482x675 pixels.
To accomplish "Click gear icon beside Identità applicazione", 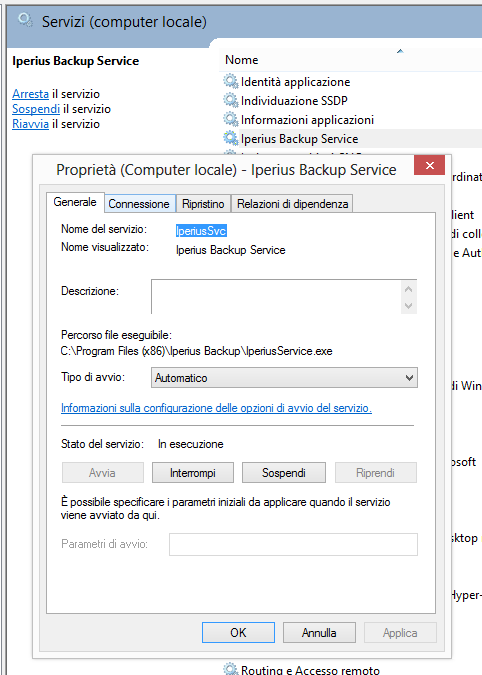I will (231, 81).
